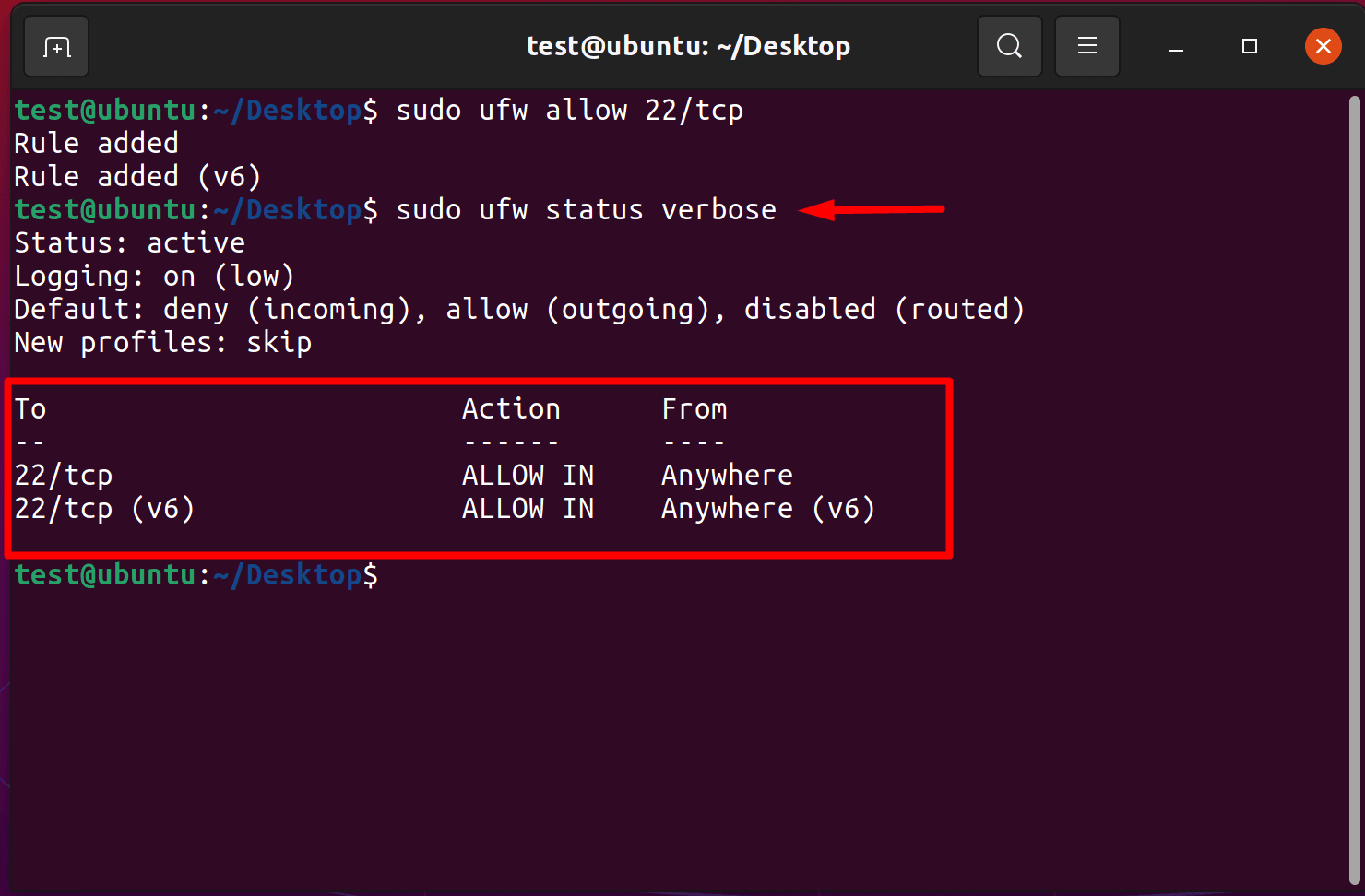Screen dimensions: 1365x896
Task: Select the 'Anywhere (v6)' text
Action: coord(767,508)
